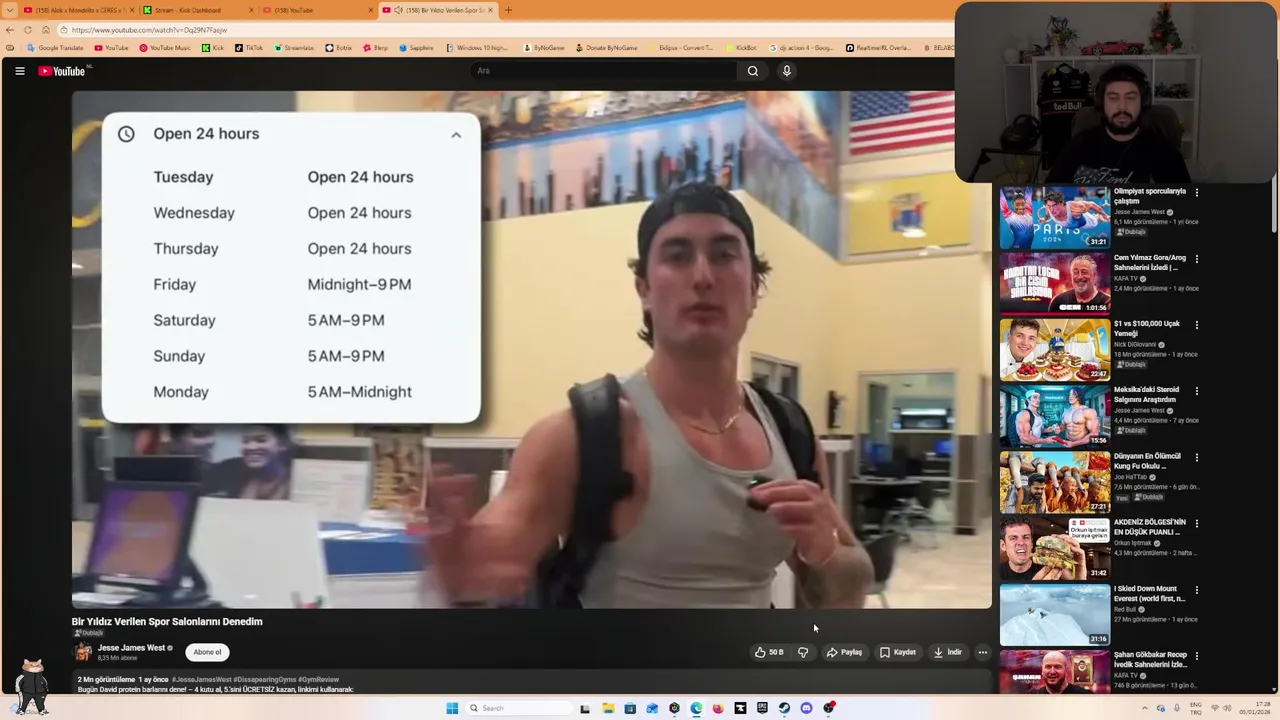Click the video player to pause
The image size is (1280, 720).
pos(531,350)
